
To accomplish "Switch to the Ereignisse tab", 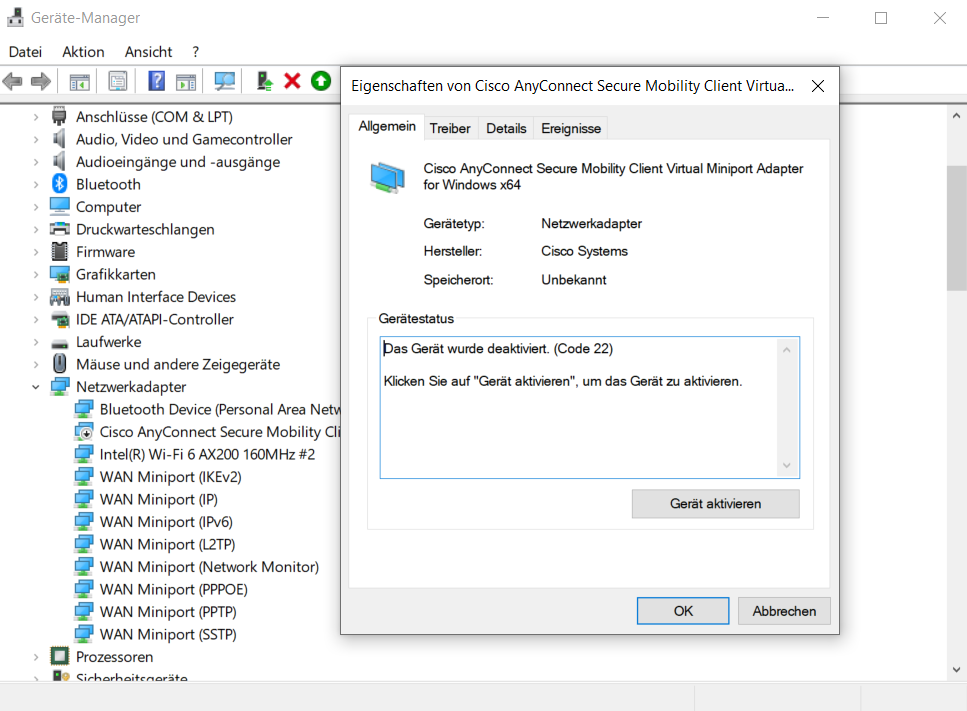I will click(x=571, y=128).
